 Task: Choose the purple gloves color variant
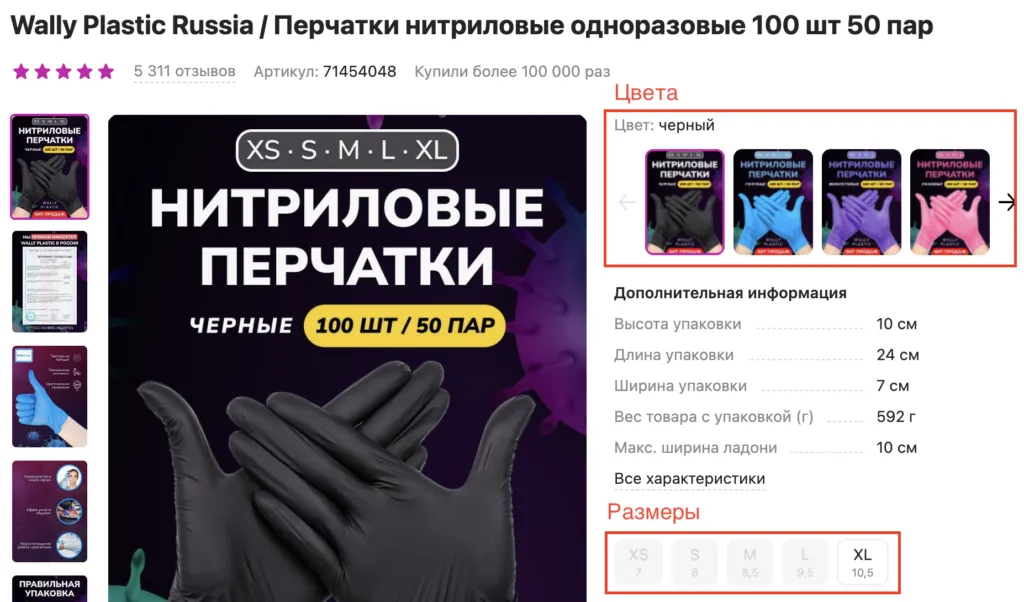(x=861, y=202)
